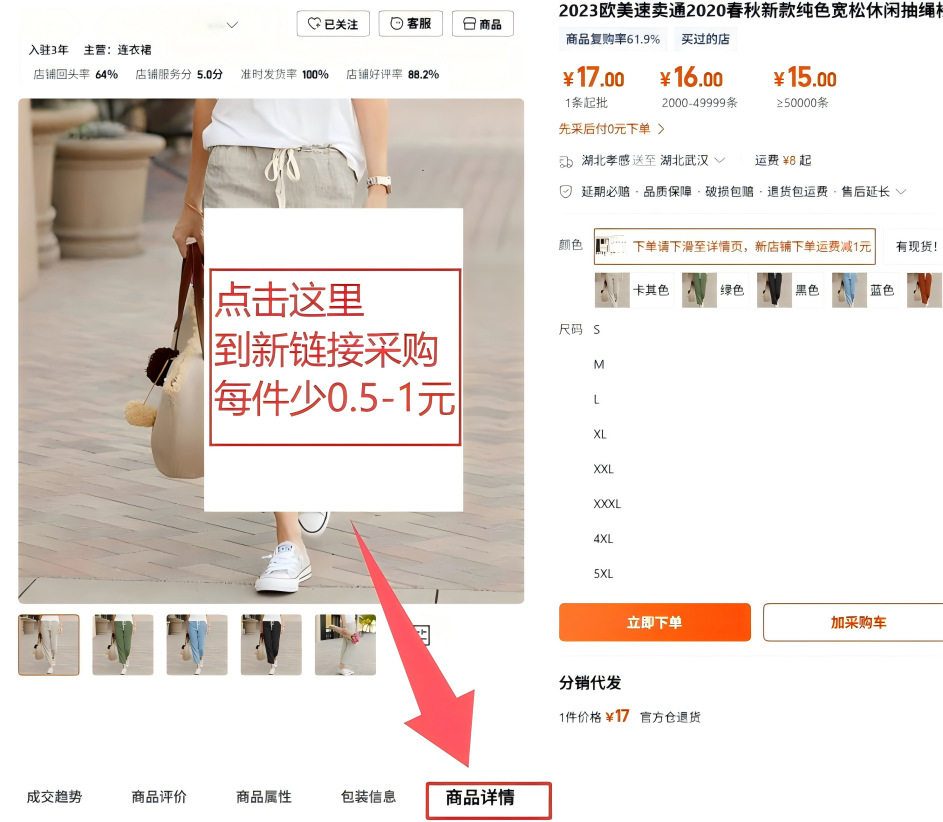Viewport: 943px width, 822px height.
Task: Open the 商品属性 tab
Action: pyautogui.click(x=263, y=797)
